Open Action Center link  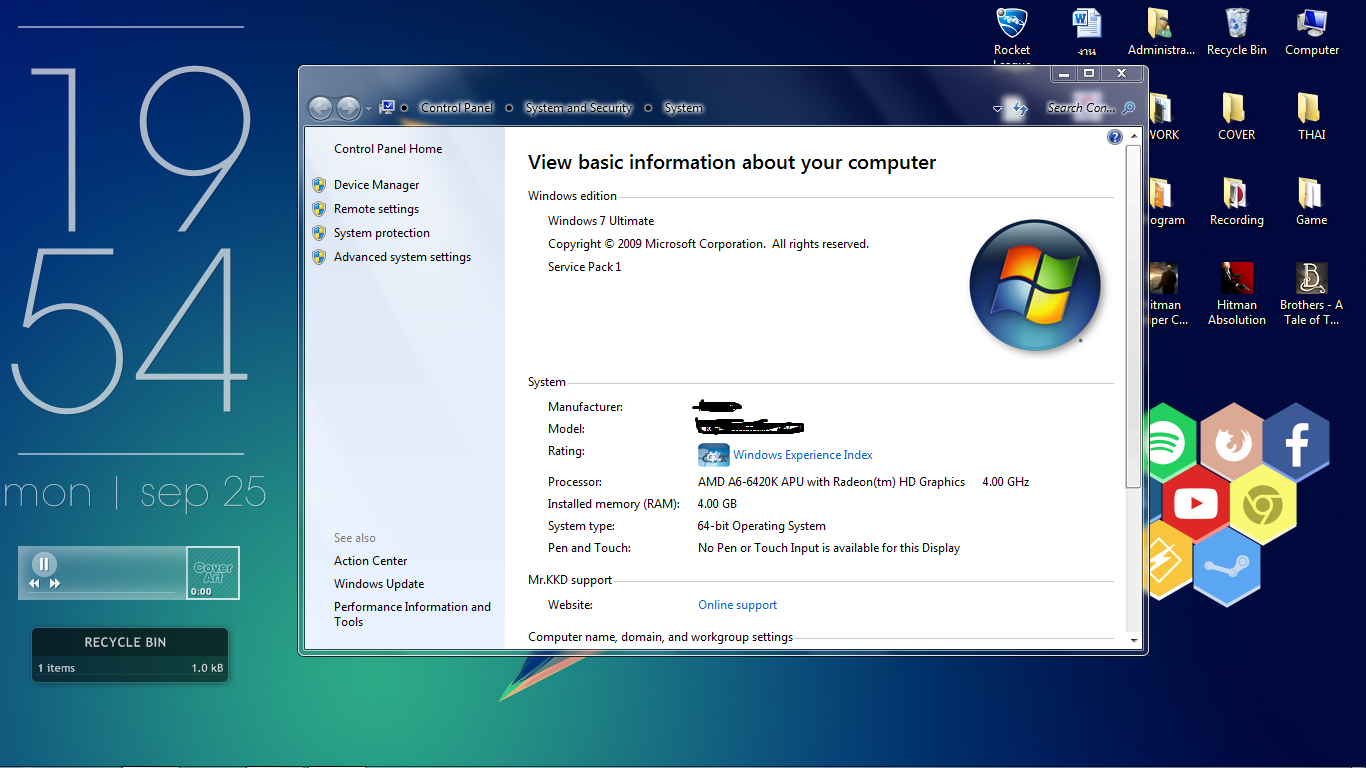click(371, 561)
